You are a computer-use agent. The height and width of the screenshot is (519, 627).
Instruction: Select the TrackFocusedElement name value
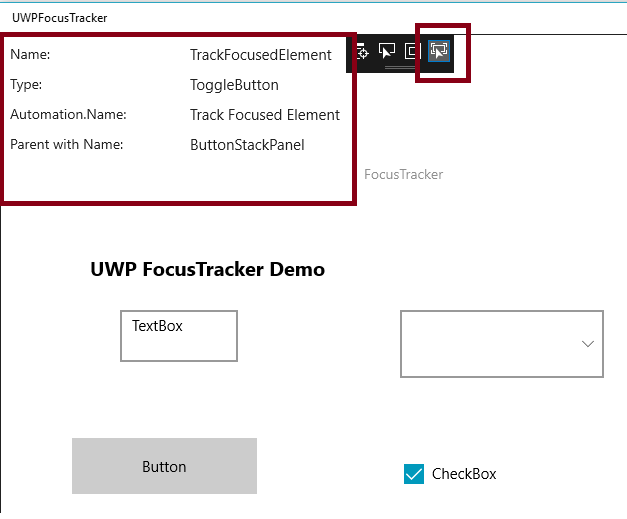click(x=260, y=55)
